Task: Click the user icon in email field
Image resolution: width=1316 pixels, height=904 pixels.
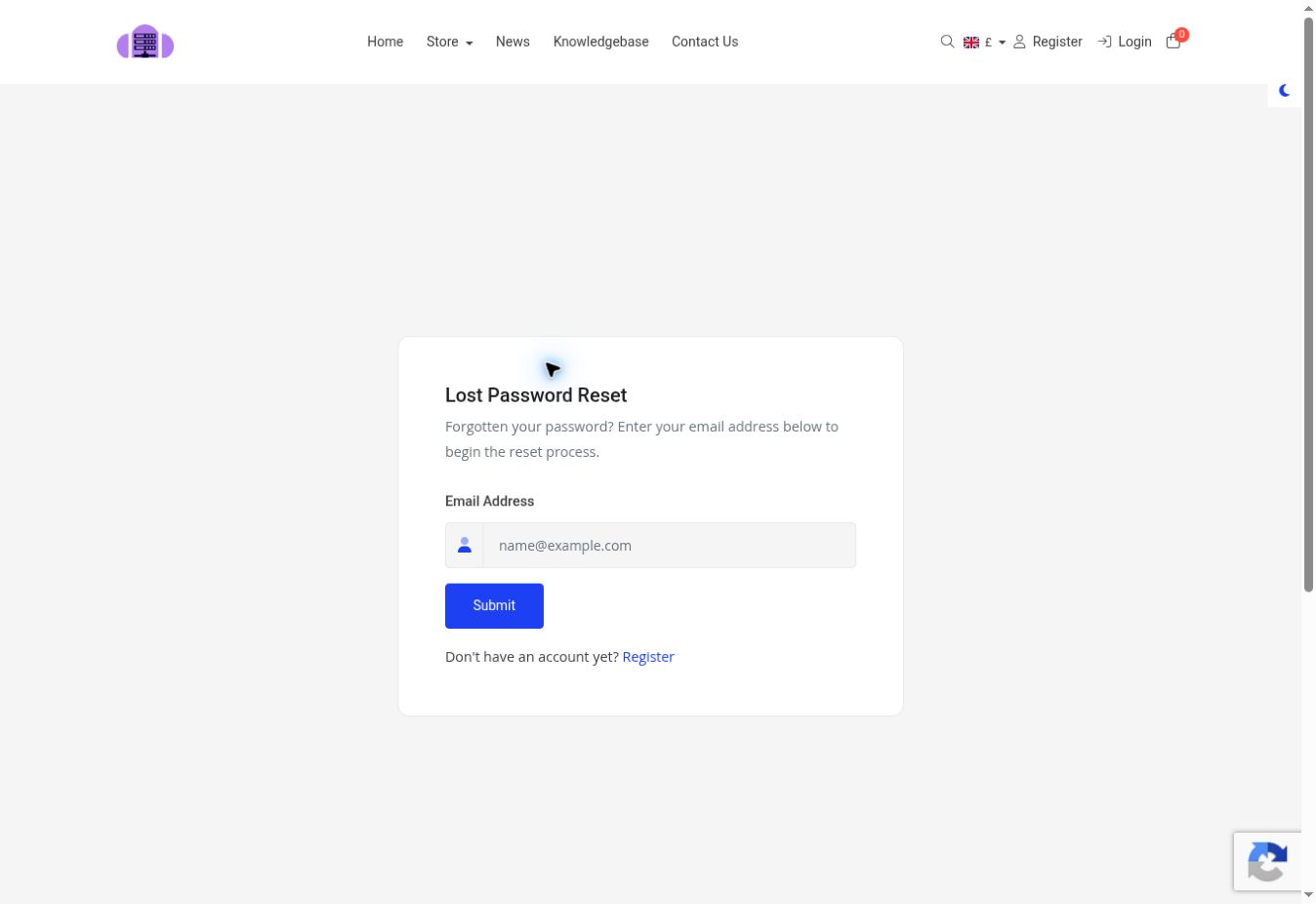Action: (x=465, y=545)
